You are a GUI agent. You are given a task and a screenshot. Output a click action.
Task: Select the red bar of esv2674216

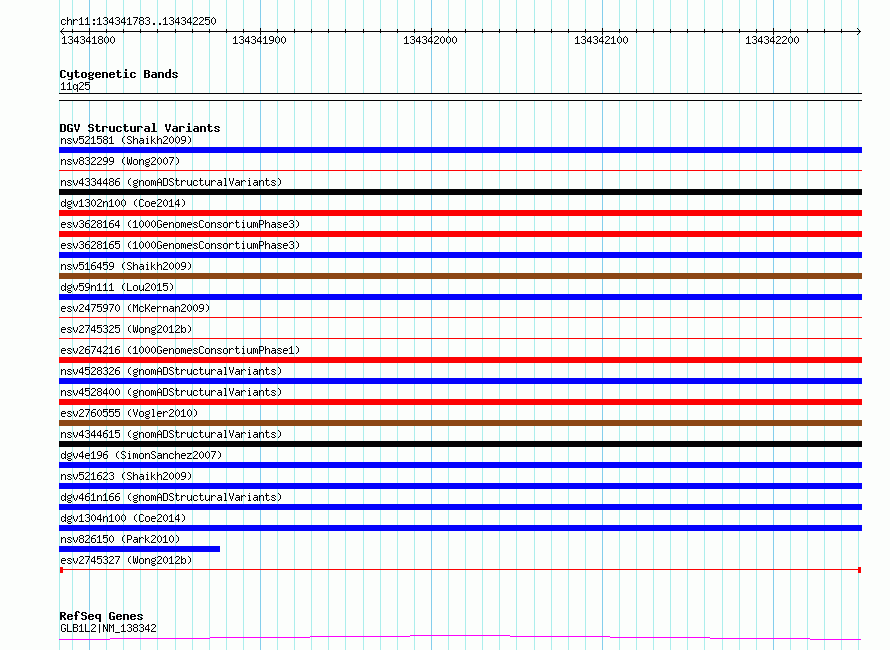pos(460,360)
